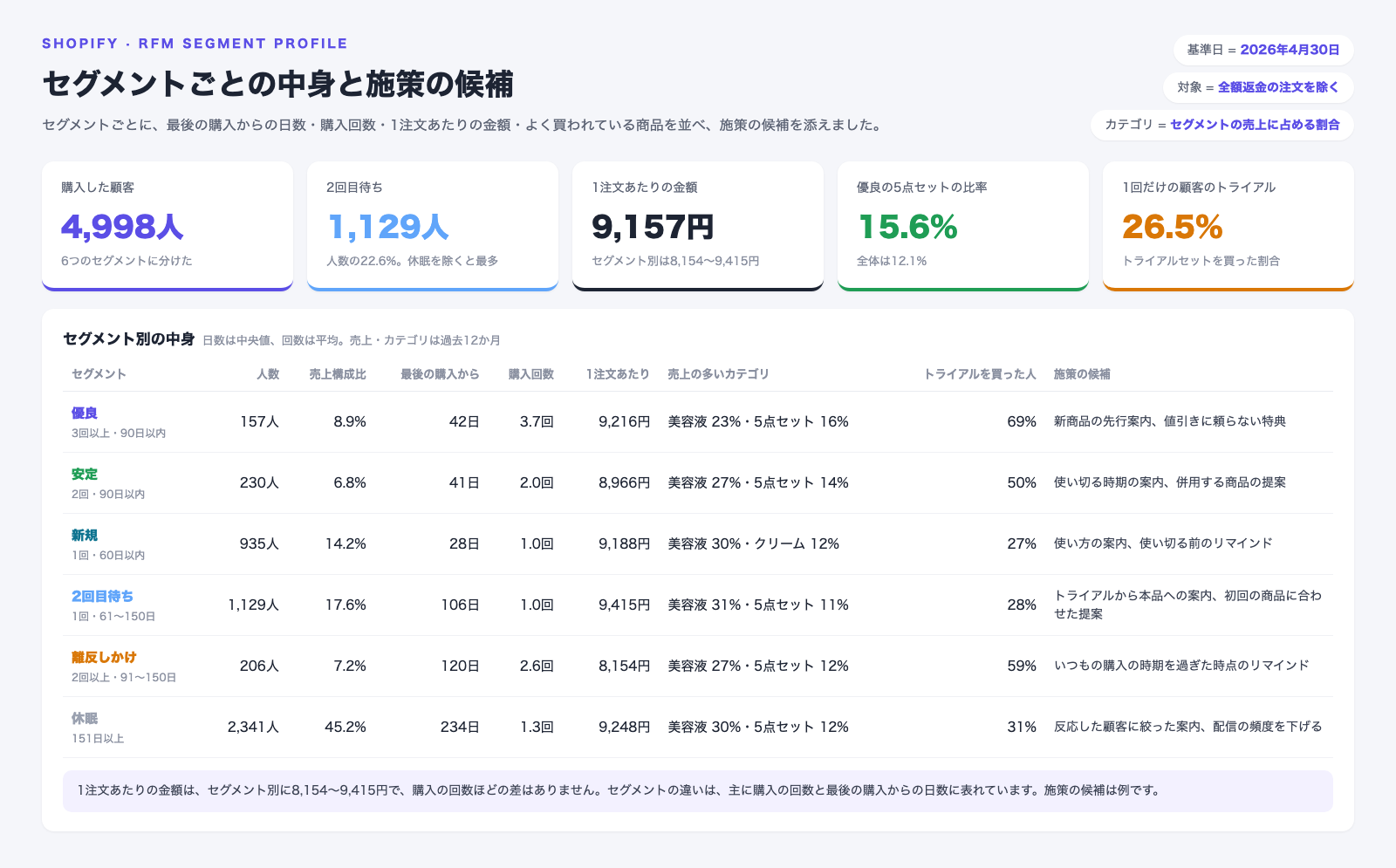This screenshot has width=1396, height=868.
Task: Click the カテゴリ セグメントの売上に占める割合 pill
Action: pyautogui.click(x=1222, y=125)
